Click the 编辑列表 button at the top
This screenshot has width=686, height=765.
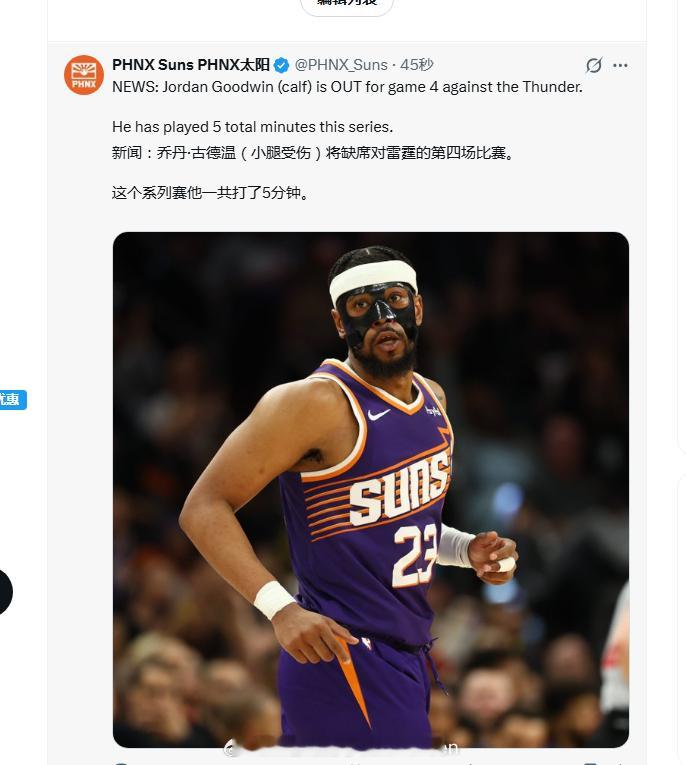pyautogui.click(x=347, y=6)
